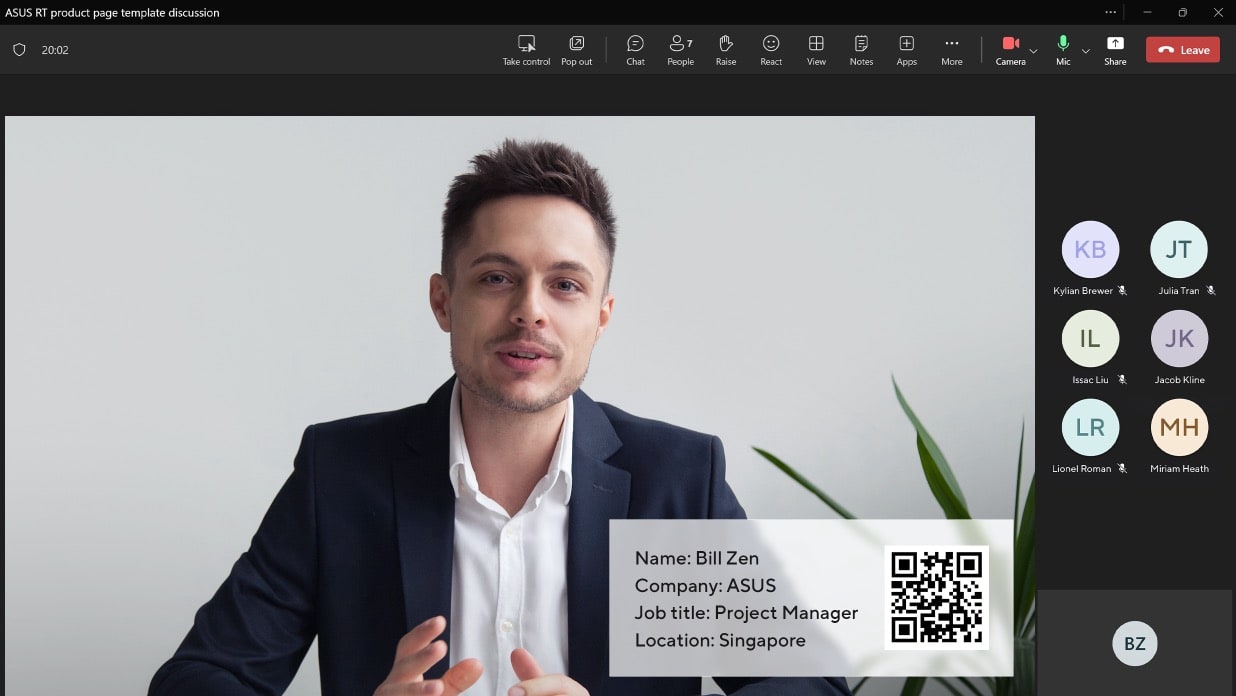This screenshot has width=1236, height=696.
Task: Click Julia Tran's muted mic icon
Action: click(x=1210, y=291)
